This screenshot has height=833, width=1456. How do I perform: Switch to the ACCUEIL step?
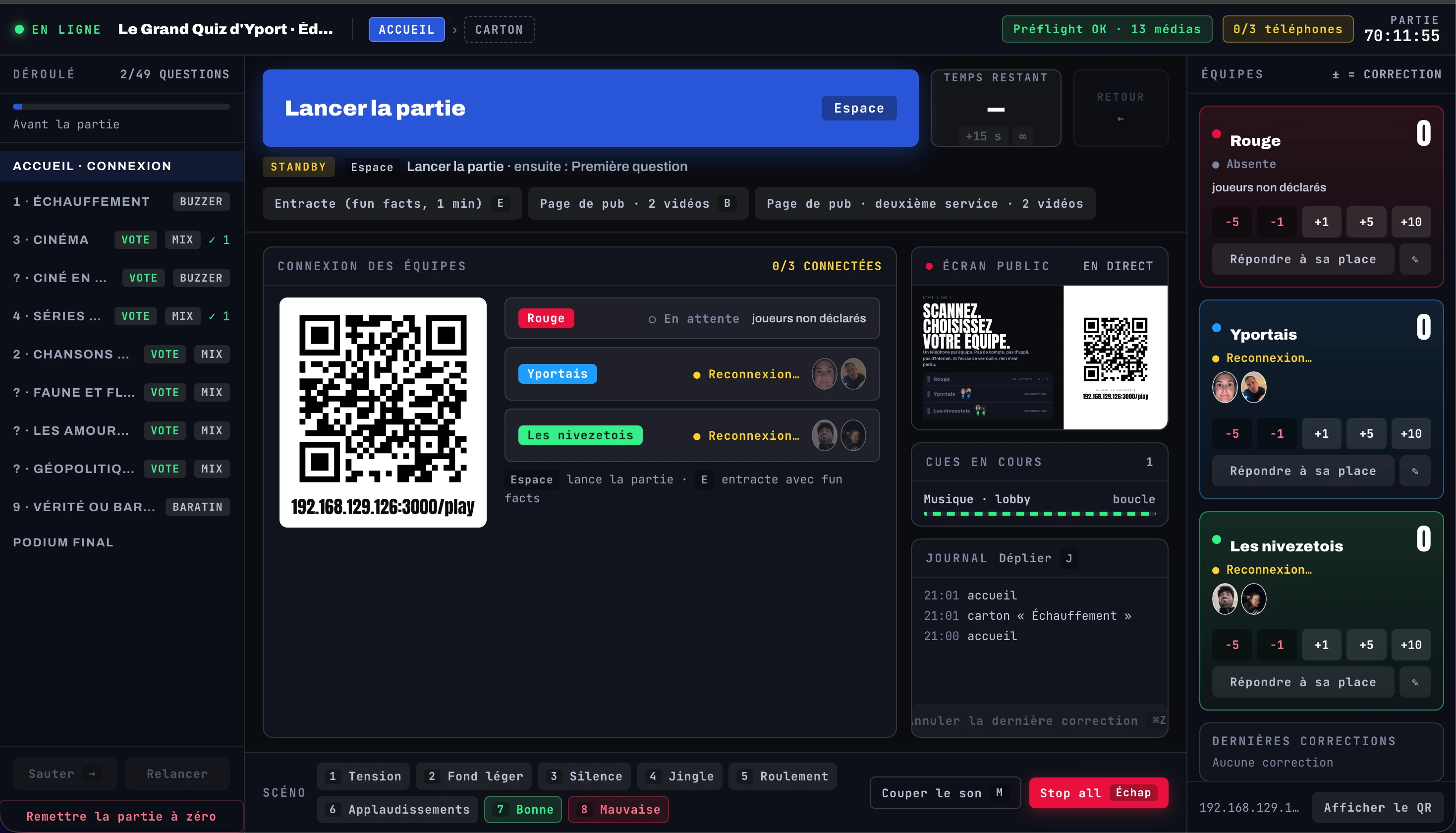point(406,29)
